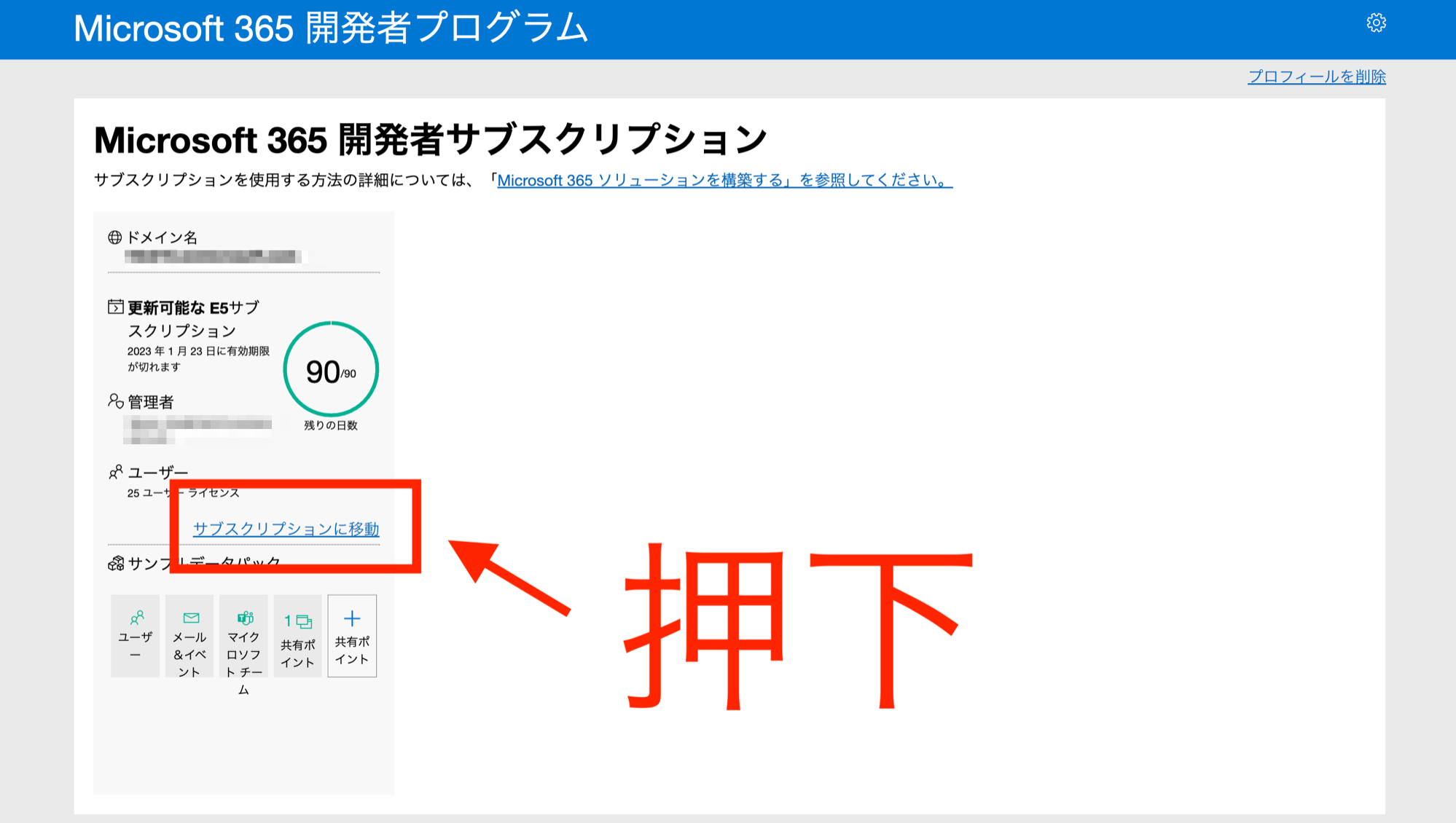Add 共有ポイント pack via plus tile

[352, 636]
